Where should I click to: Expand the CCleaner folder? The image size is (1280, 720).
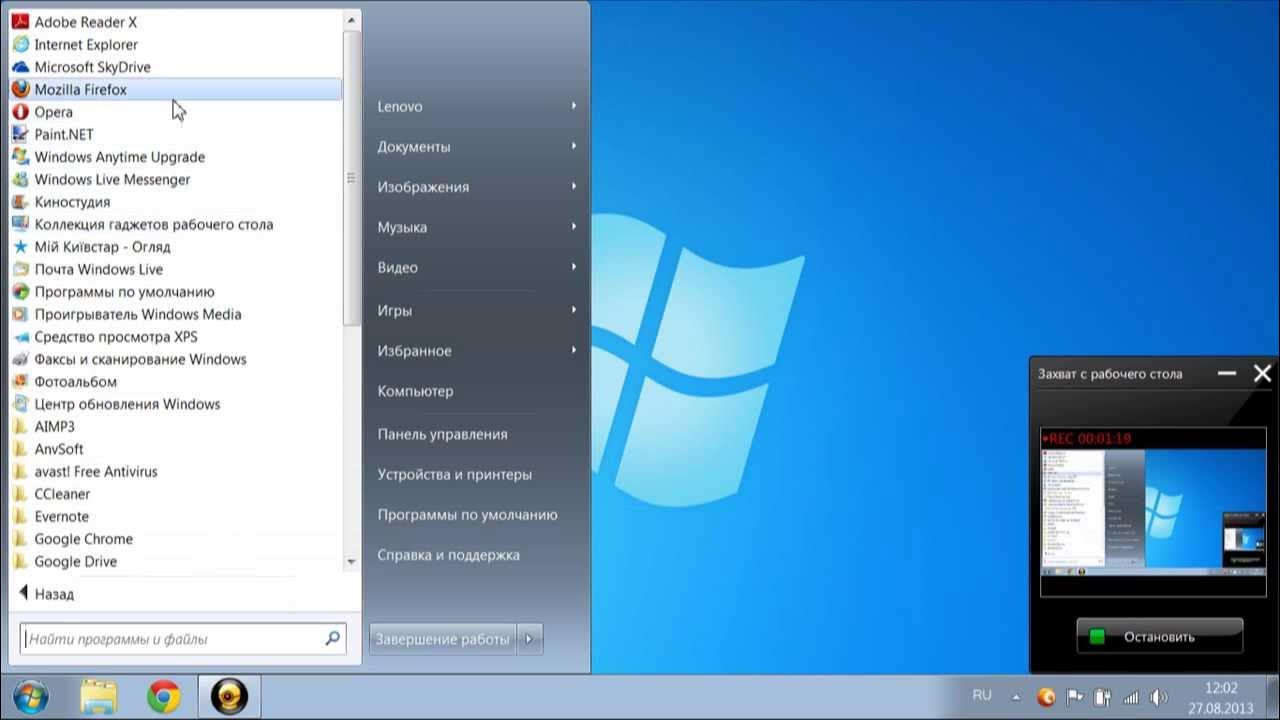(x=176, y=494)
